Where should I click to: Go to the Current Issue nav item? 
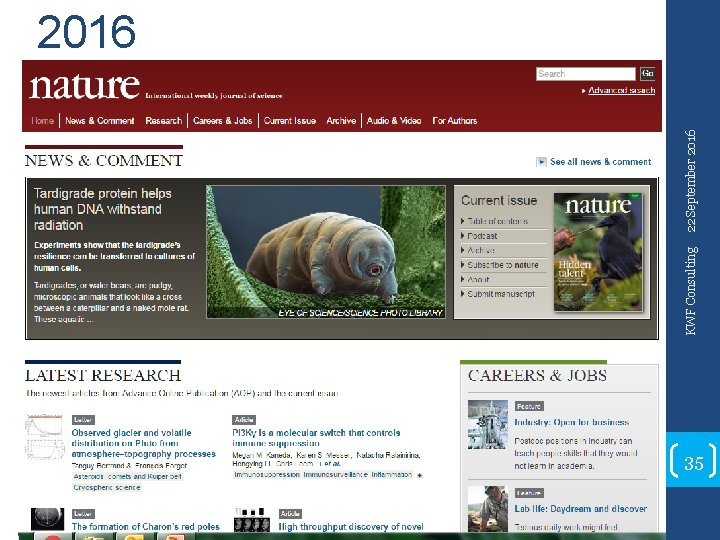tap(290, 121)
